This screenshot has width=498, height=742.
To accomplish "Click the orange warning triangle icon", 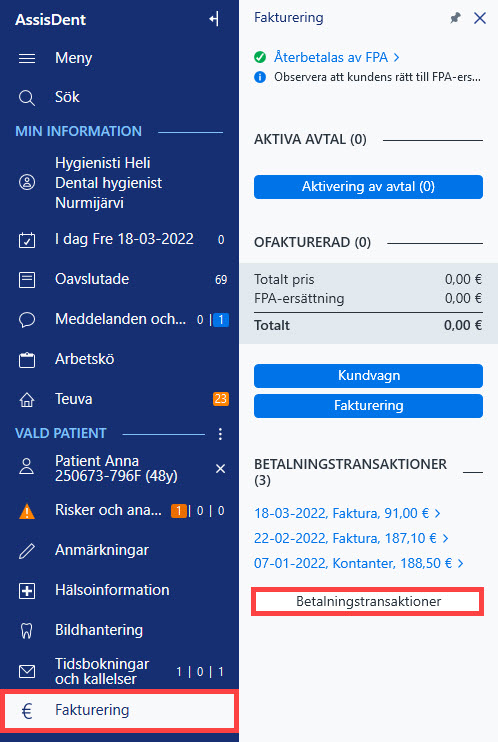I will coord(27,512).
